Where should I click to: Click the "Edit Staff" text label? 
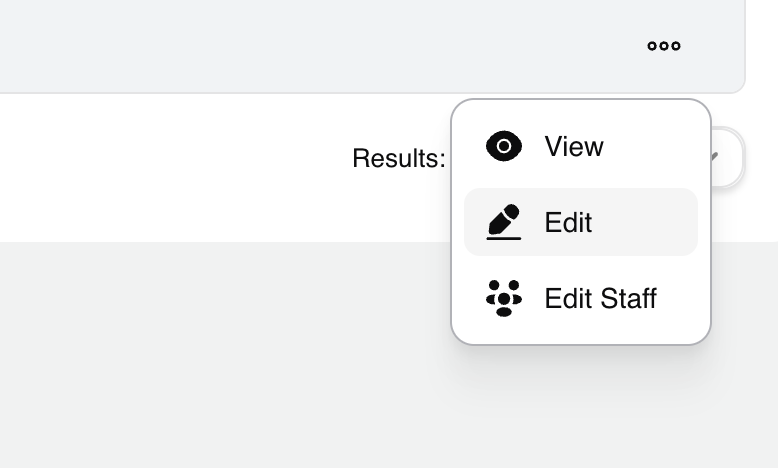(600, 298)
